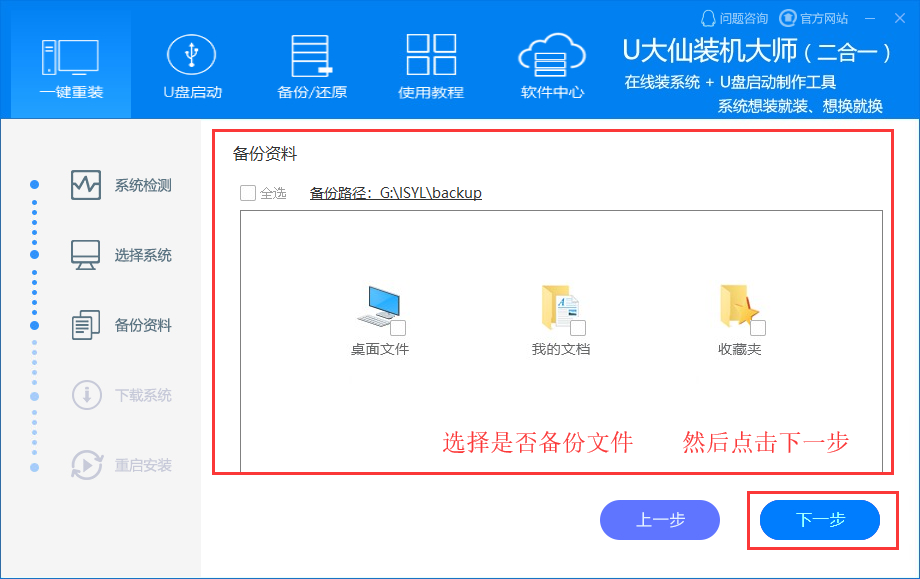920x579 pixels.
Task: Click the 选择系统 step label
Action: [x=143, y=255]
